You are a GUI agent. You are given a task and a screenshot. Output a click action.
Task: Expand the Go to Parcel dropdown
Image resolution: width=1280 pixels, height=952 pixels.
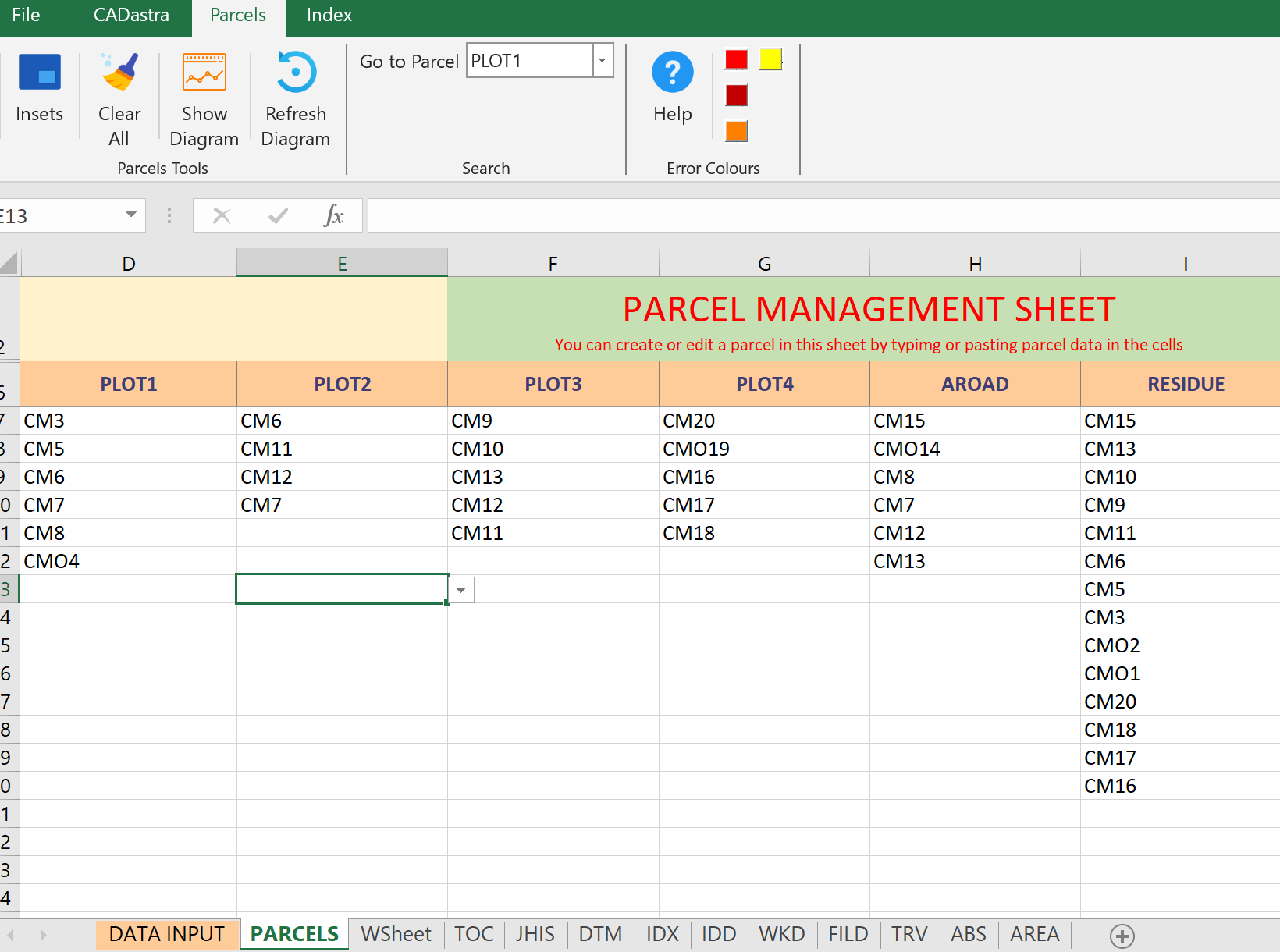click(603, 61)
